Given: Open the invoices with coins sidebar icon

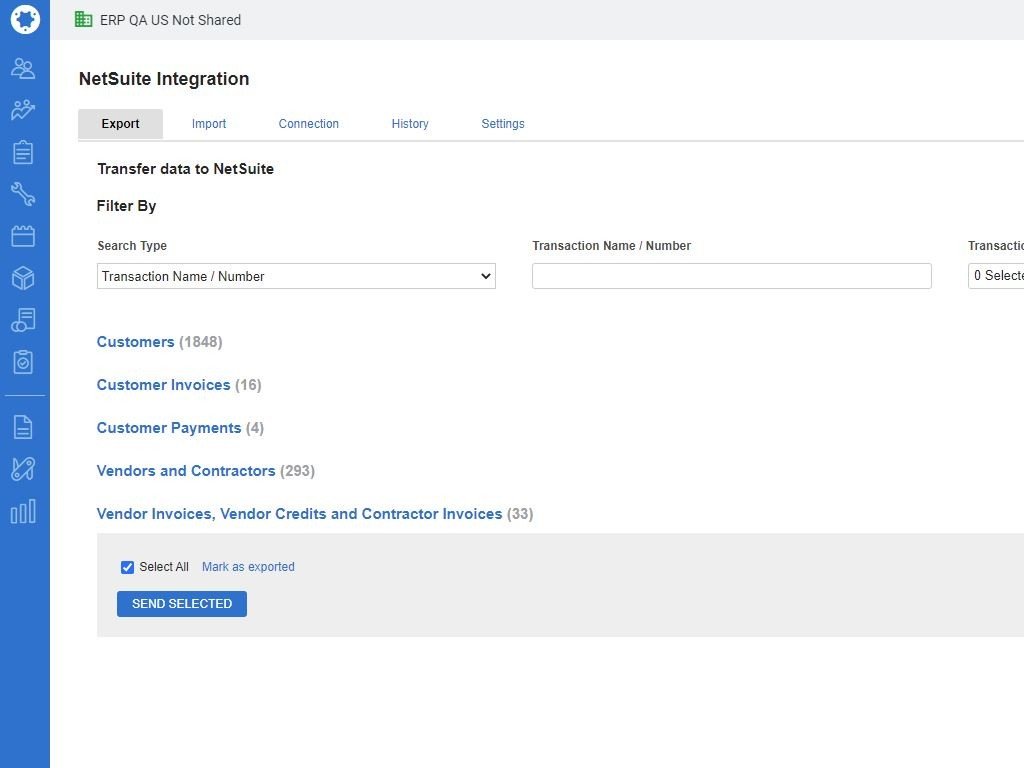Looking at the screenshot, I should click(x=24, y=320).
